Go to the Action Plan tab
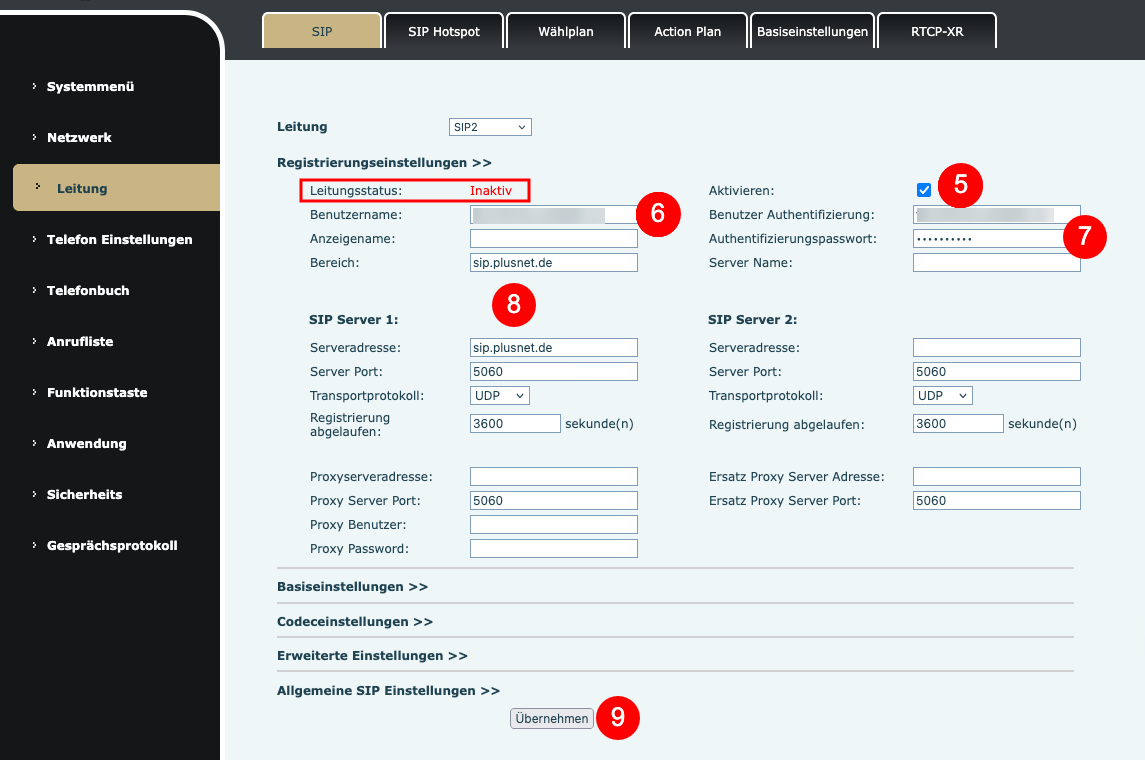Image resolution: width=1145 pixels, height=760 pixels. point(688,31)
